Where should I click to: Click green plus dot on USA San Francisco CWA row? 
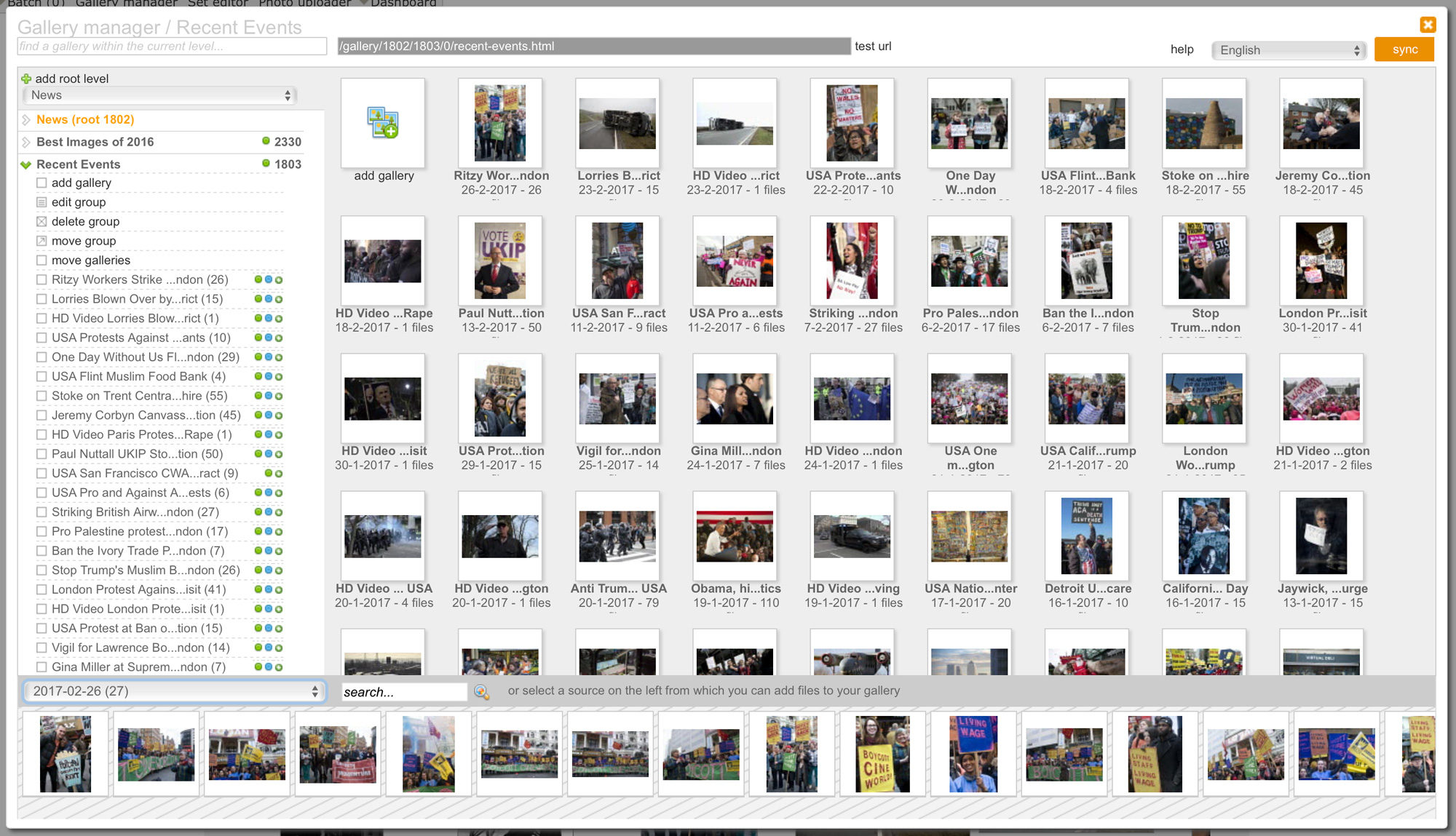(279, 473)
